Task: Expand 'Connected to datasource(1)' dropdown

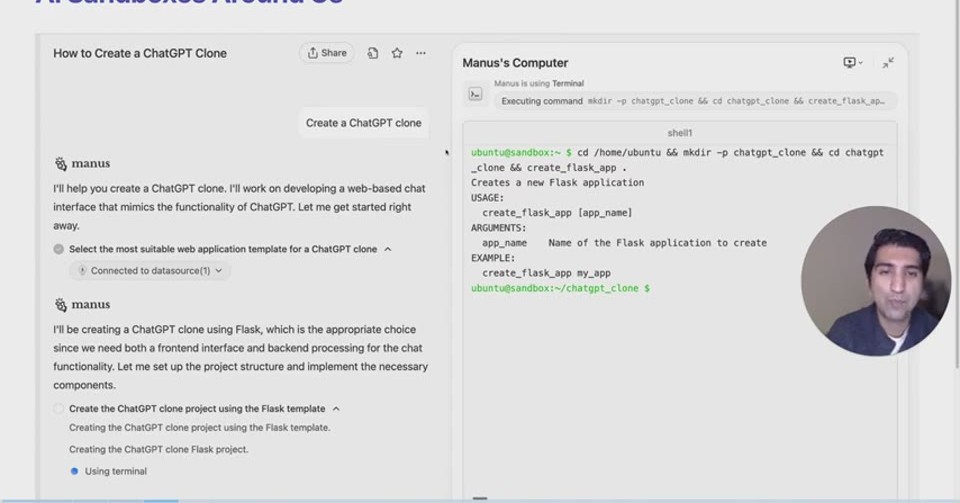Action: (150, 270)
